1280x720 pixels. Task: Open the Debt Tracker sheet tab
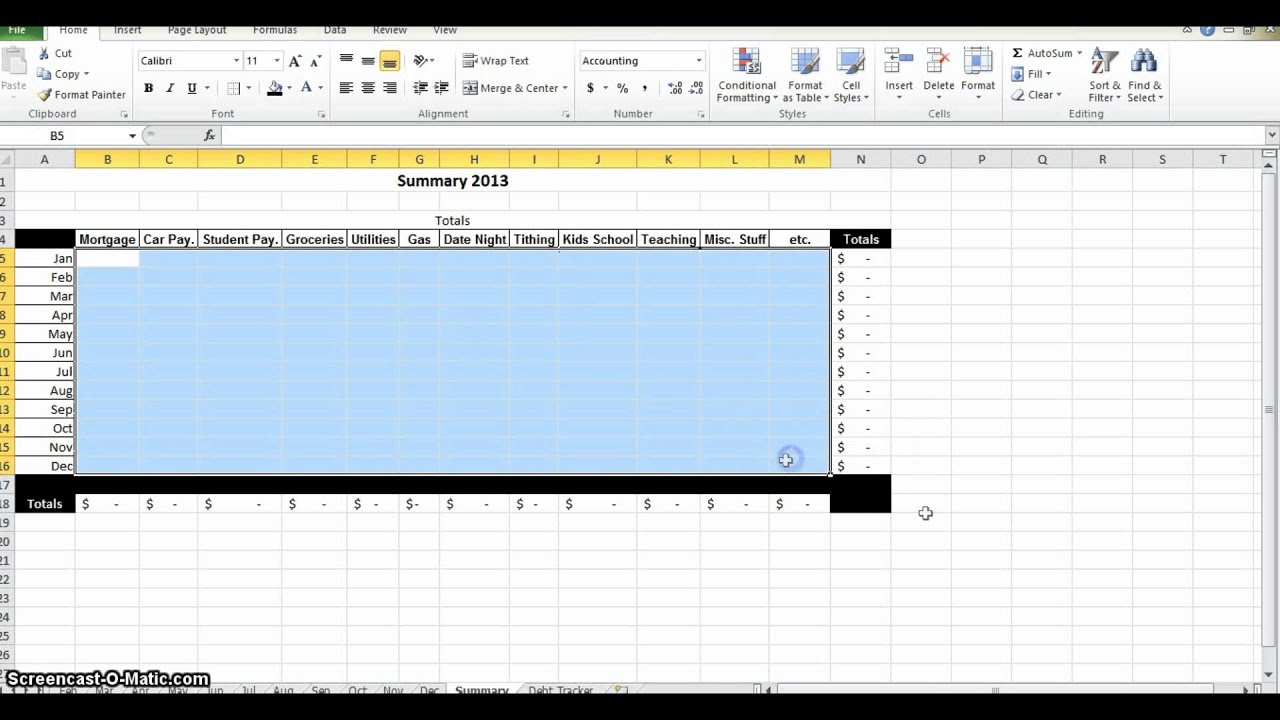(x=560, y=691)
